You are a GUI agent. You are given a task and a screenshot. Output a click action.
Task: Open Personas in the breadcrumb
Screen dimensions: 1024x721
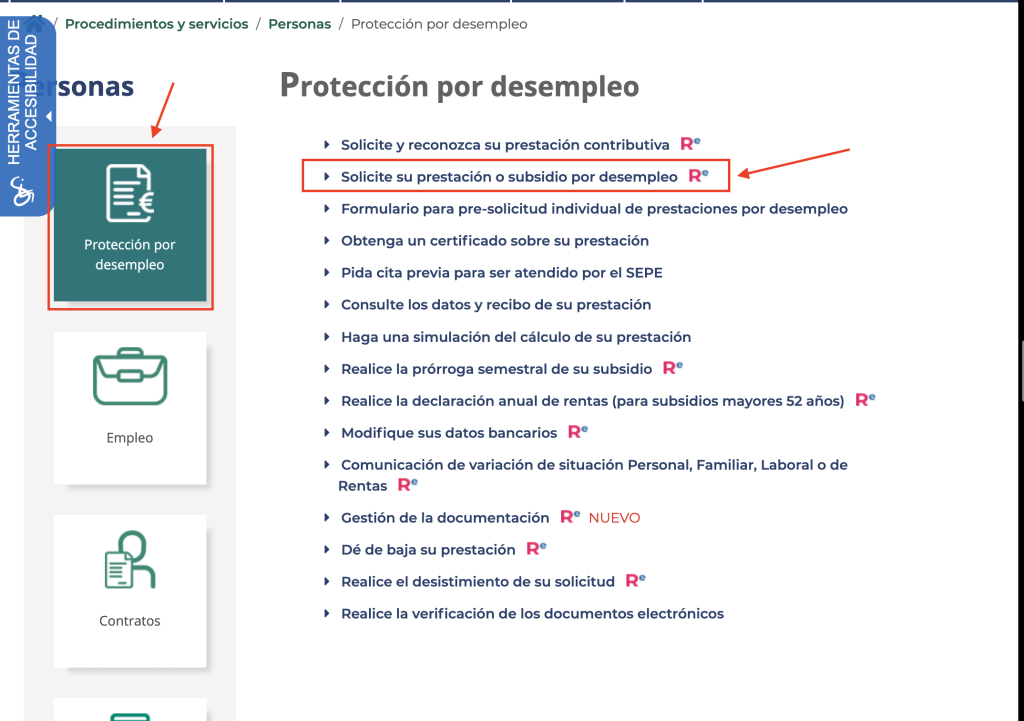(299, 23)
